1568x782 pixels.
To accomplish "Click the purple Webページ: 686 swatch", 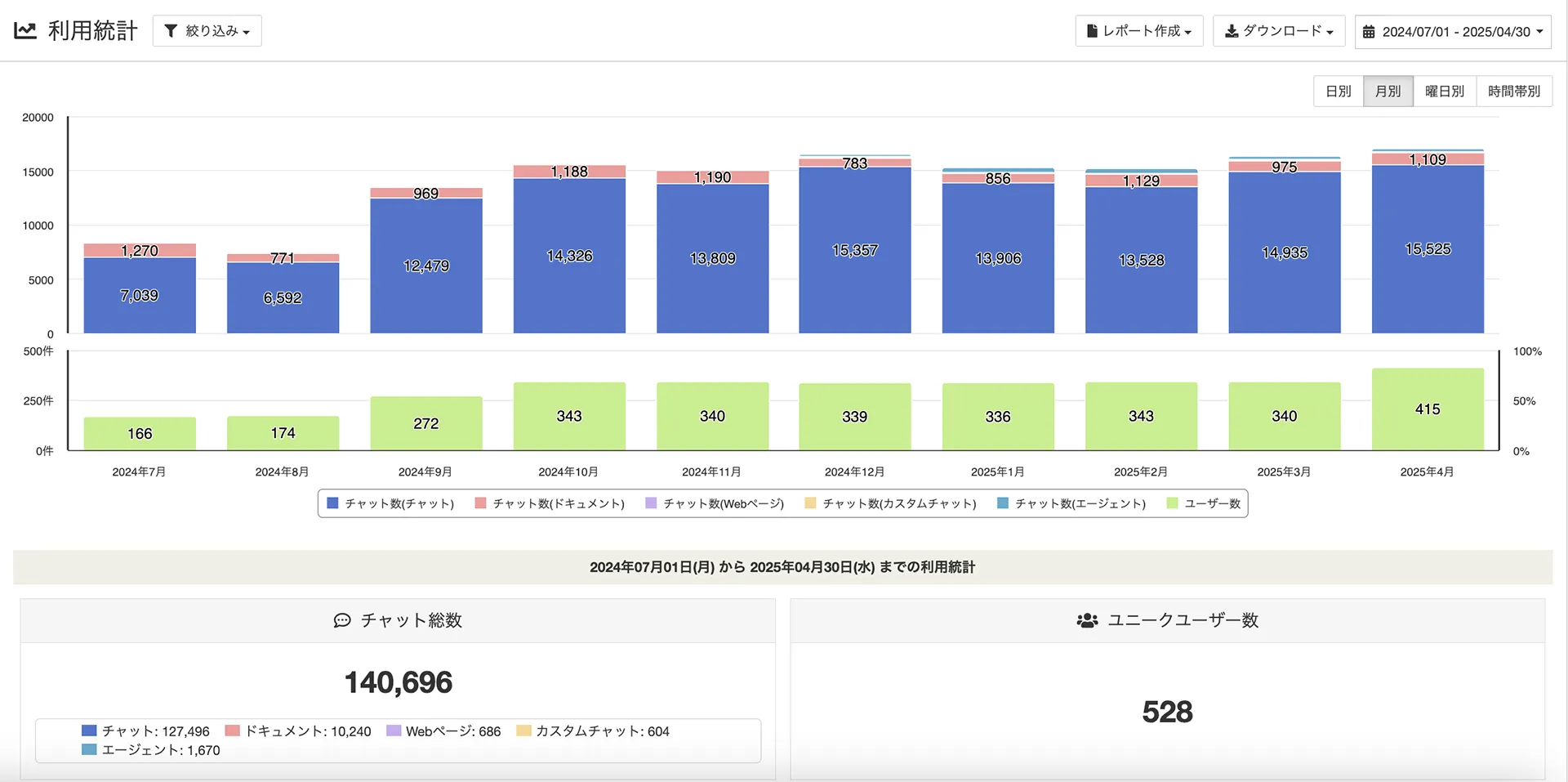I will [x=394, y=731].
